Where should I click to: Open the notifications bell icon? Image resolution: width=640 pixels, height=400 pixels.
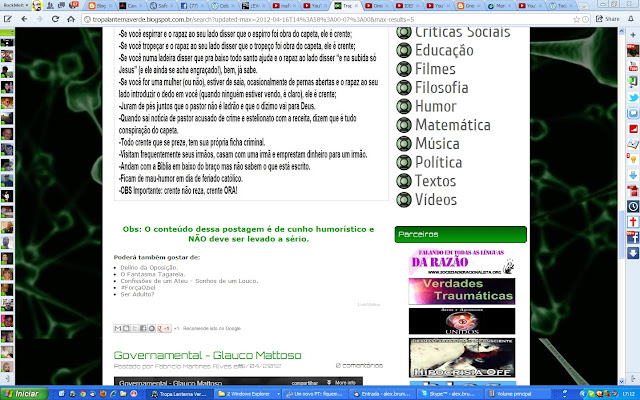pyautogui.click(x=631, y=19)
